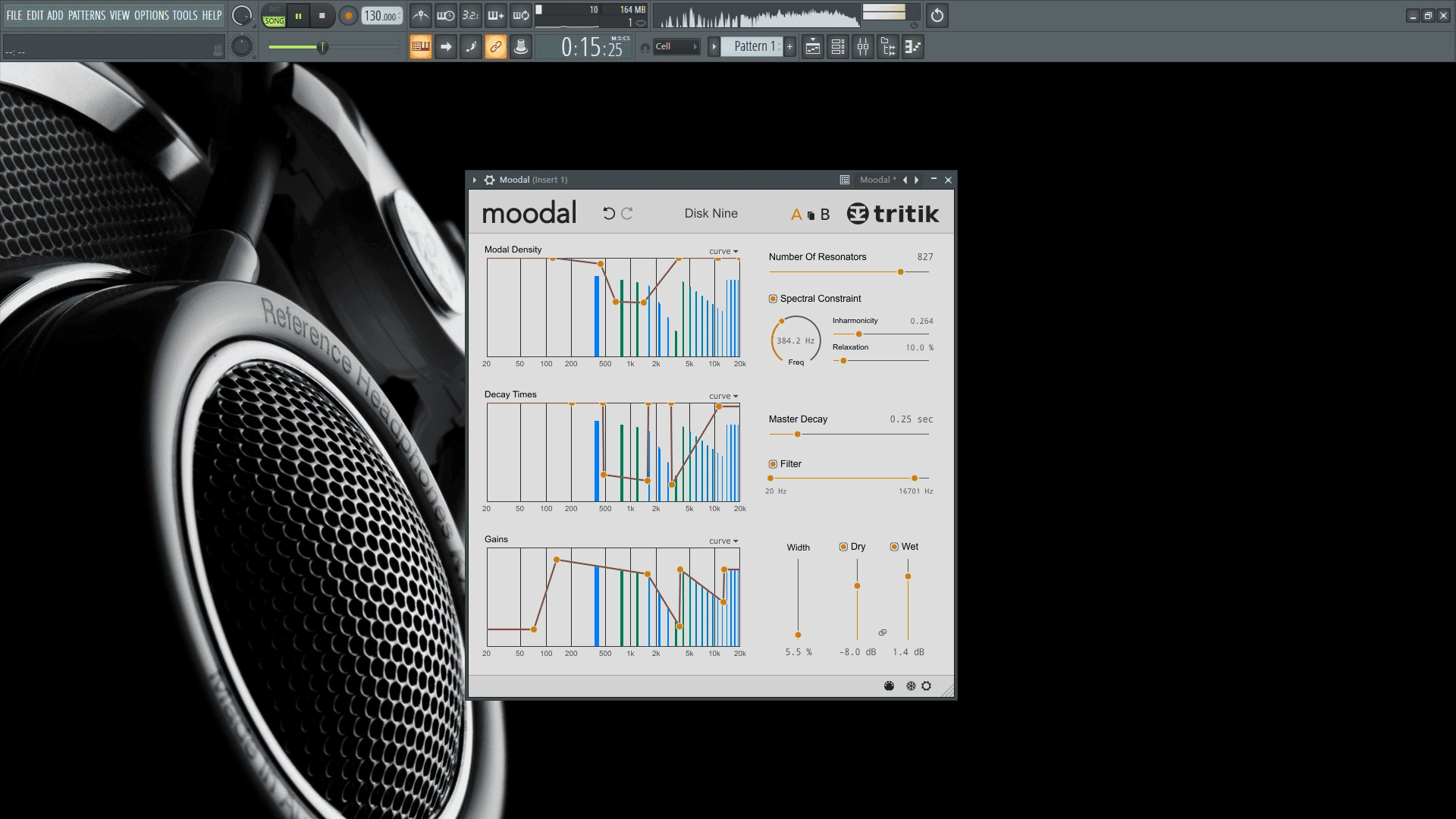The width and height of the screenshot is (1456, 819).
Task: Select next preset arrow in Moodal title bar
Action: (917, 180)
